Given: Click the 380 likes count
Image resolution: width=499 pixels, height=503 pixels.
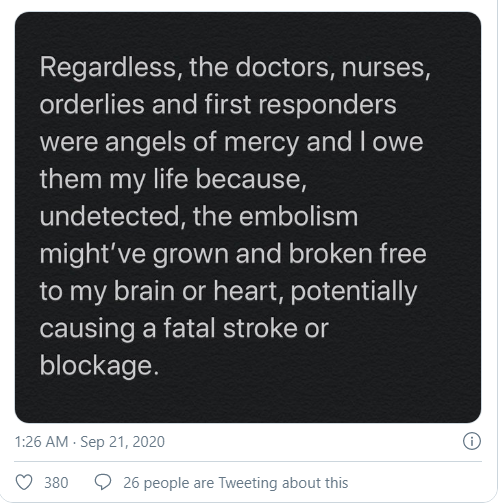Looking at the screenshot, I should pos(56,483).
